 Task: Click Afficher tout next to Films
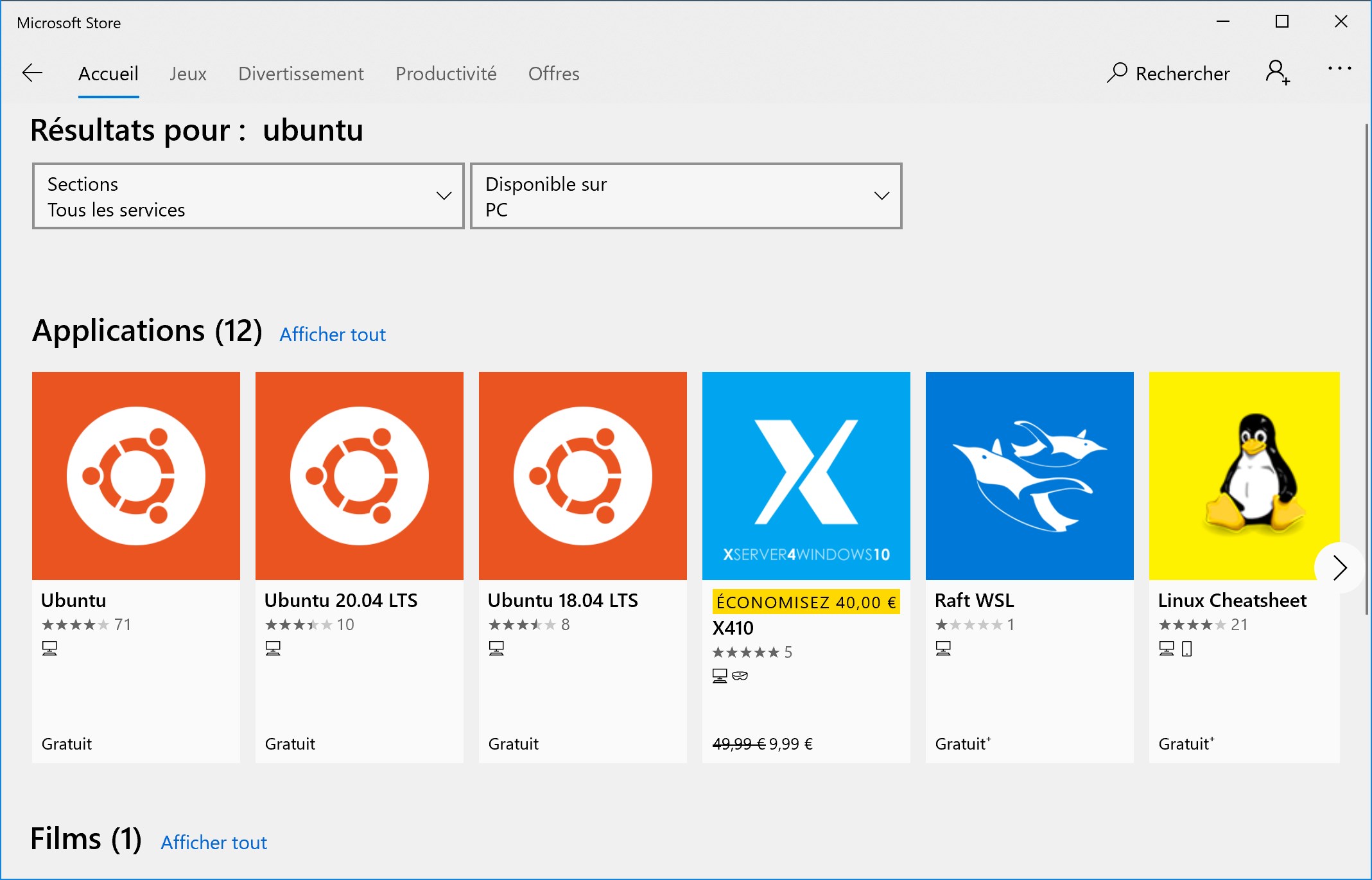point(214,843)
